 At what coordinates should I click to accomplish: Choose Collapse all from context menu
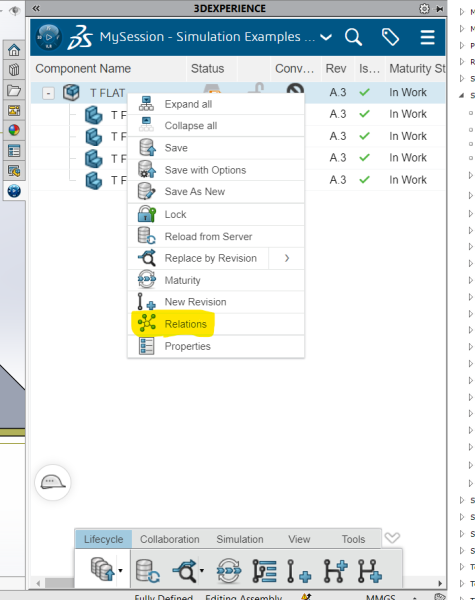pyautogui.click(x=216, y=126)
